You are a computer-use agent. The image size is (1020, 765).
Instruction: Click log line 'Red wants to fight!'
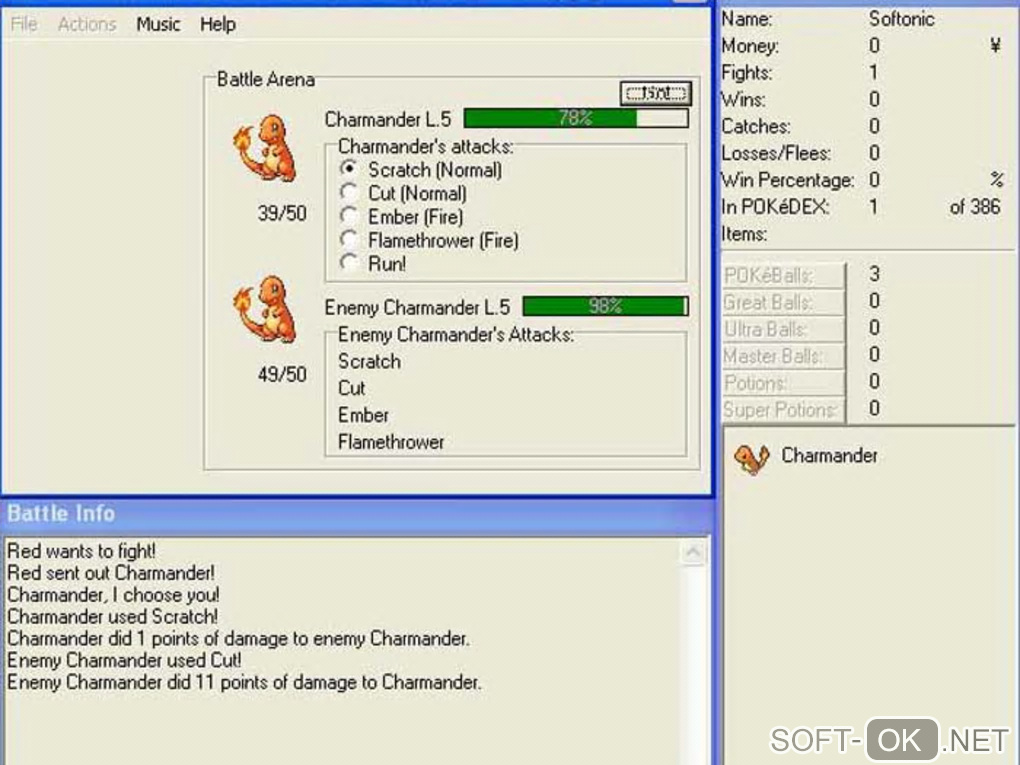coord(81,551)
